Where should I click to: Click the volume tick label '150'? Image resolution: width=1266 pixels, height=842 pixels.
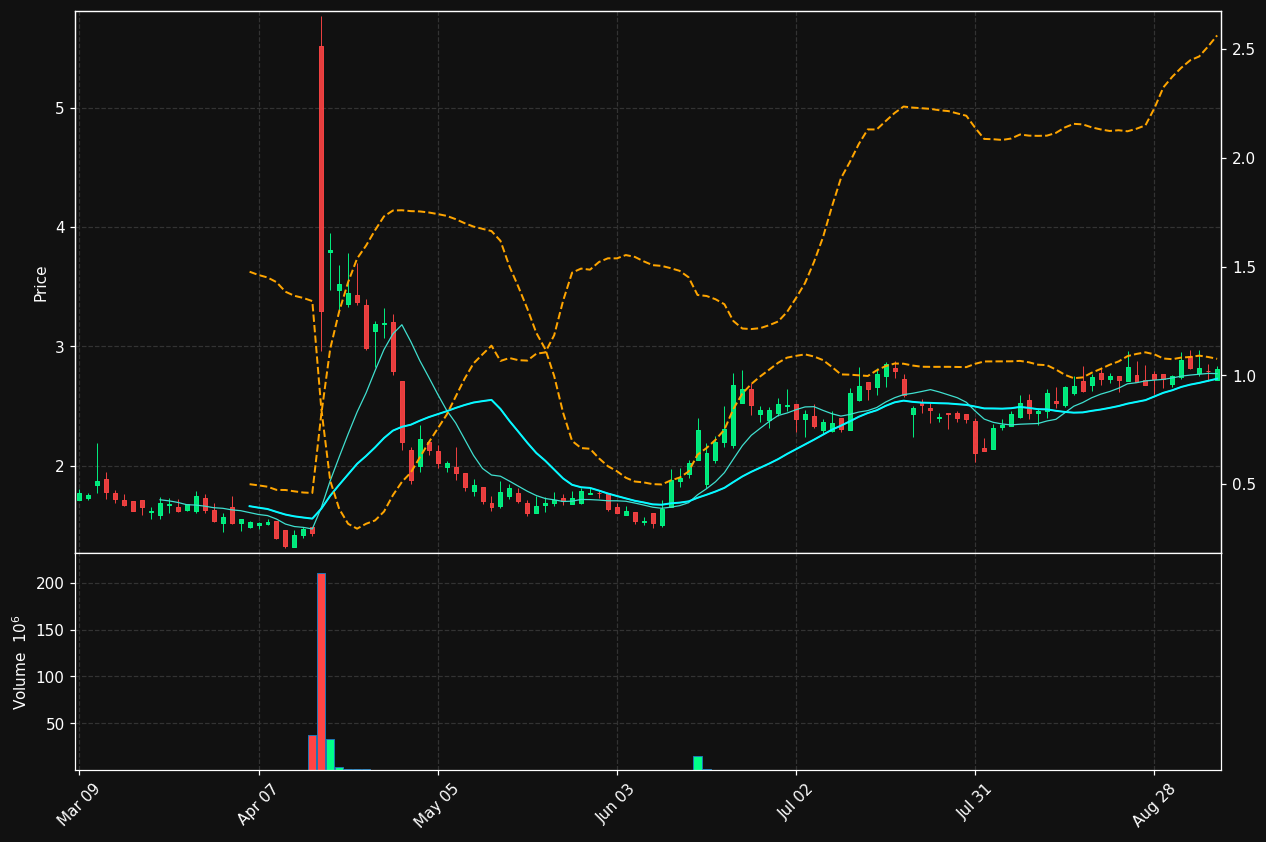click(50, 631)
